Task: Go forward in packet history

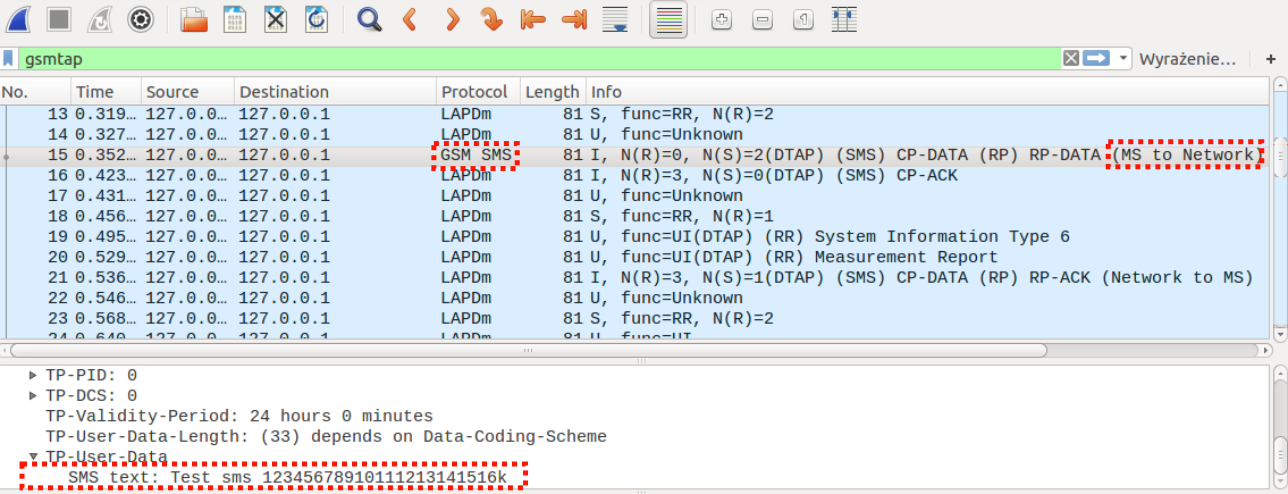Action: tap(451, 19)
